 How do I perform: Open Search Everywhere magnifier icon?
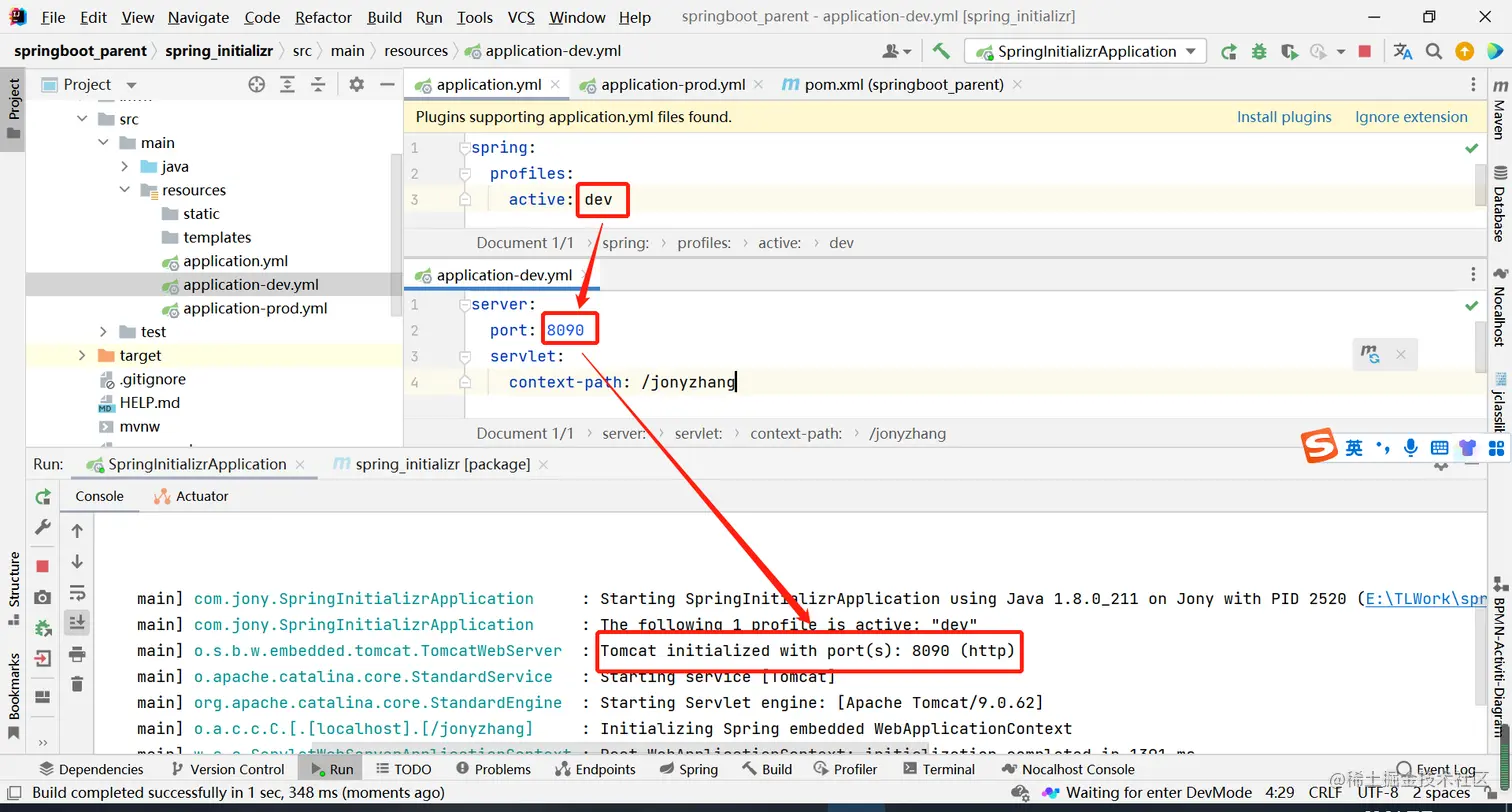(x=1434, y=51)
